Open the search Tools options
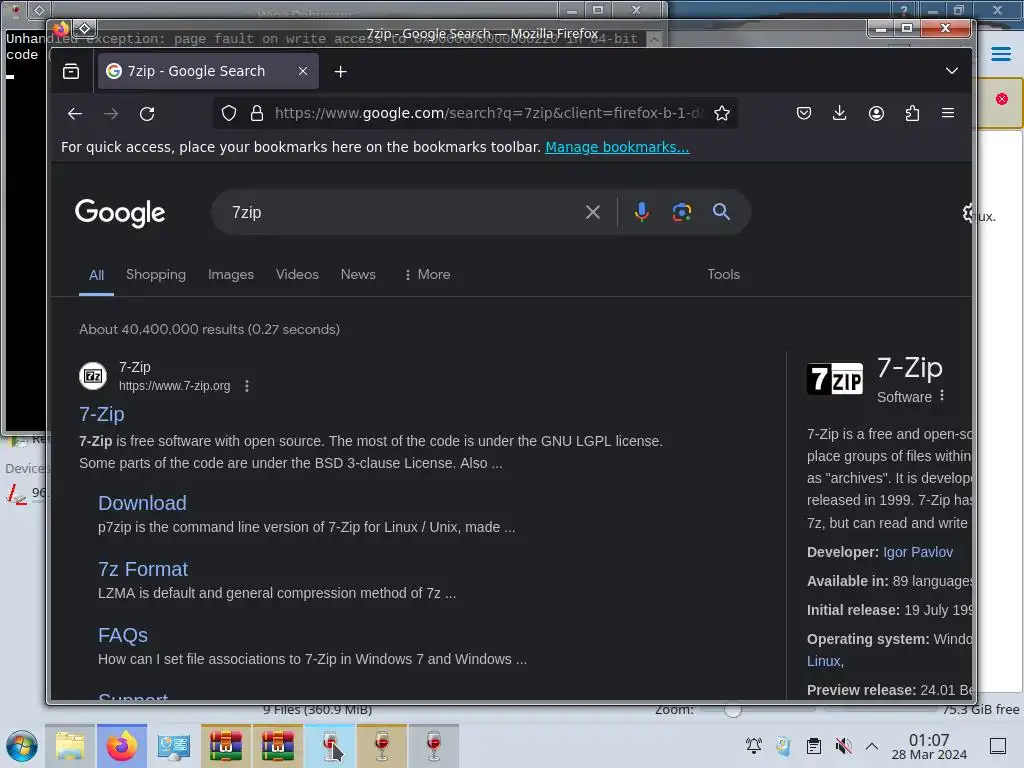The image size is (1024, 768). [724, 274]
